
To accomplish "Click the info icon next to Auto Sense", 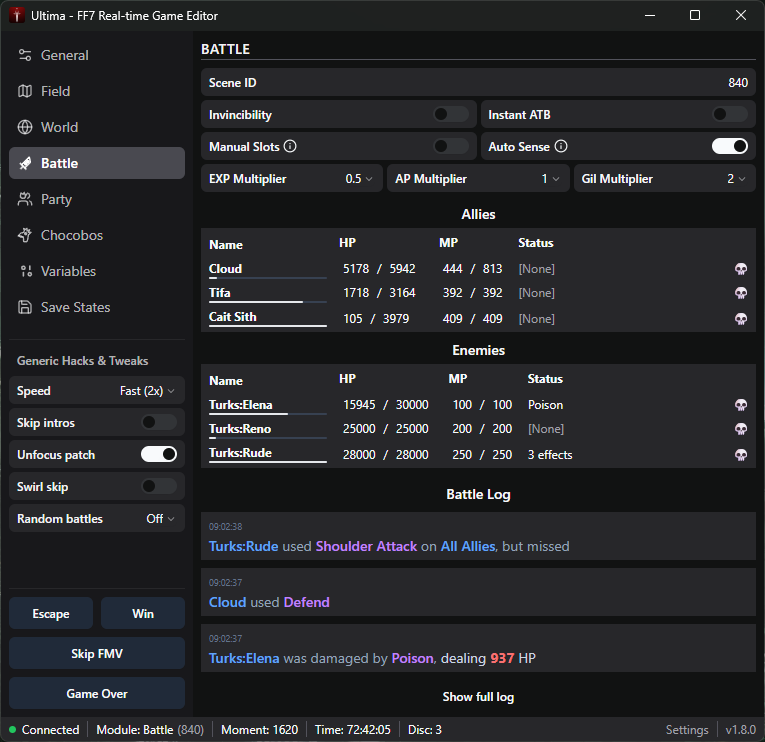I will (561, 146).
